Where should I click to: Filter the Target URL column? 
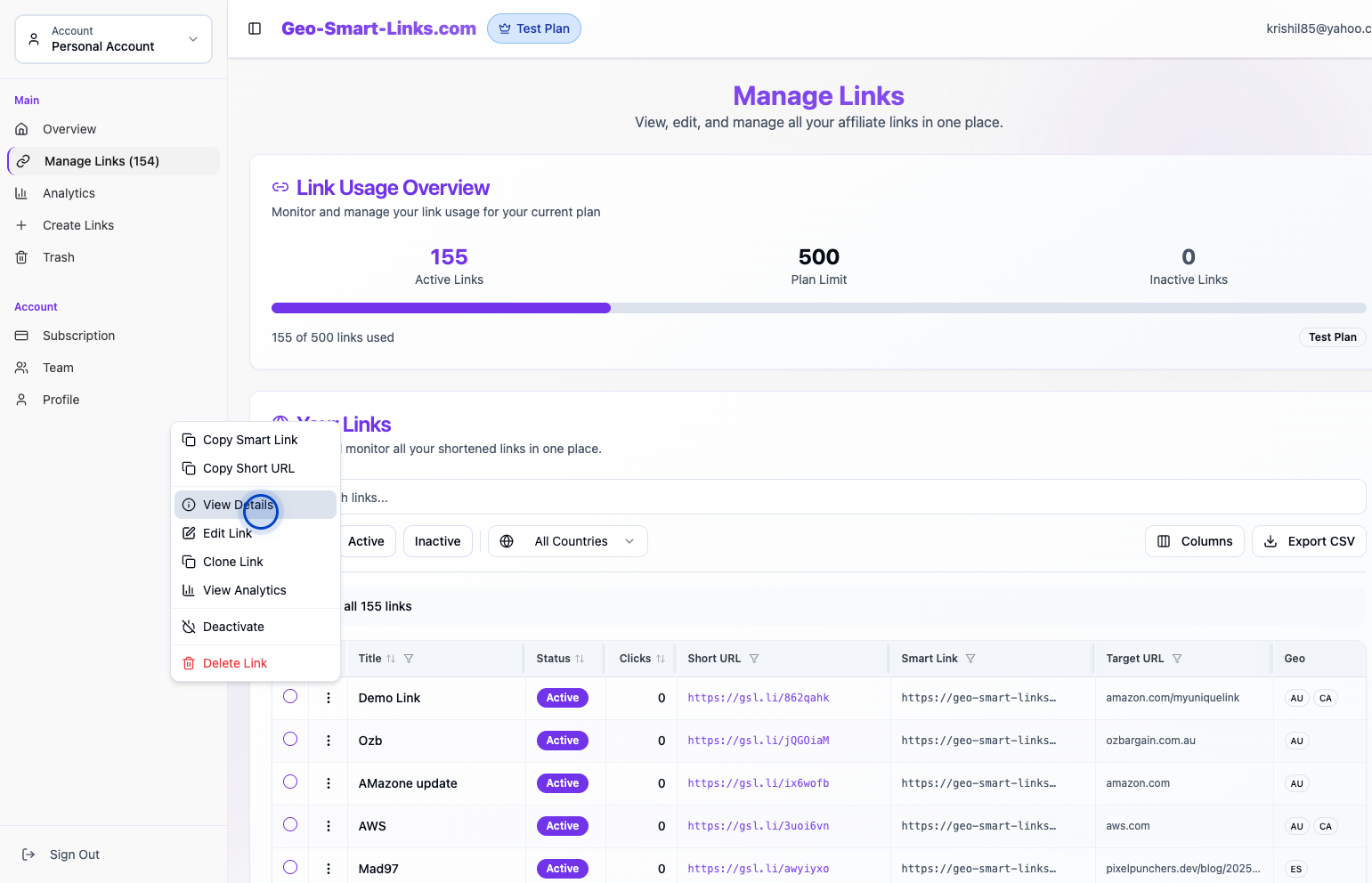(x=1177, y=659)
